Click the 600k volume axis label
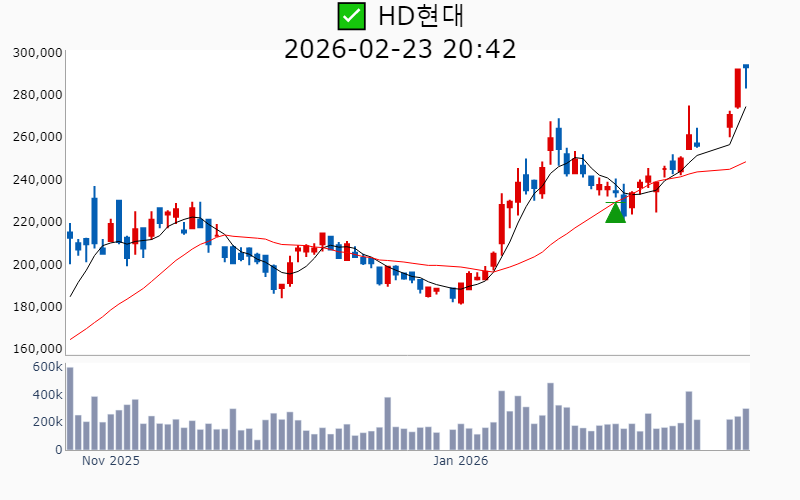Screen dimensions: 800x500 tap(46, 367)
